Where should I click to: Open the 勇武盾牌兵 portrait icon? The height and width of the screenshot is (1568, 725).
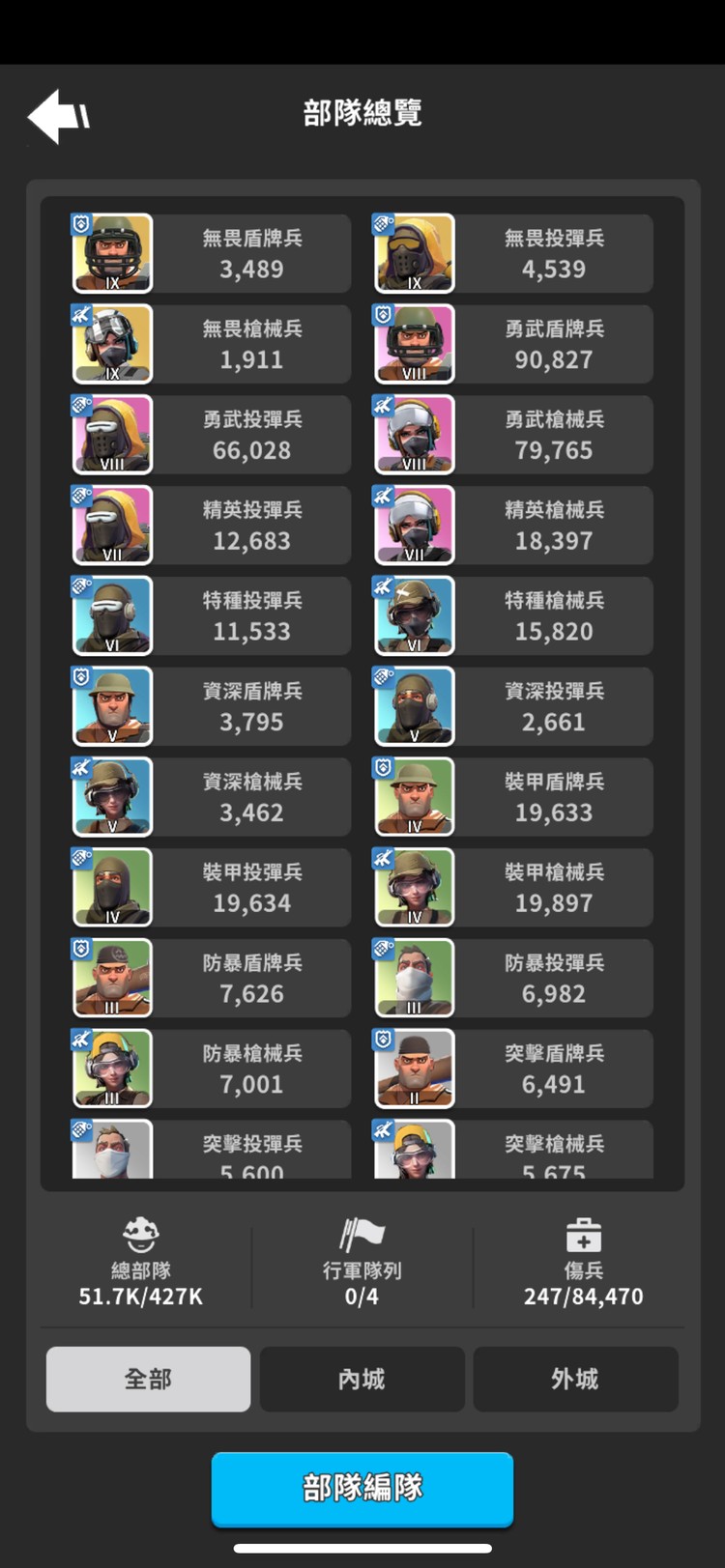coord(415,344)
